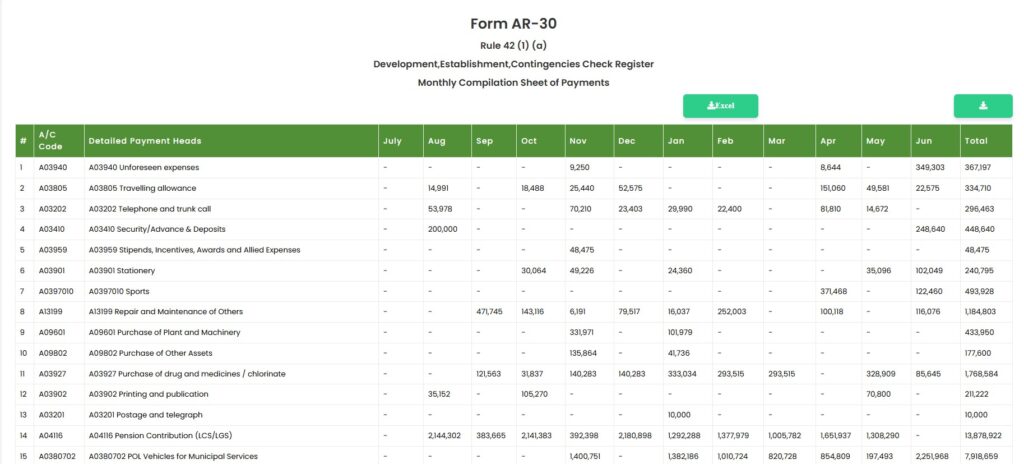Click Stipends Nov value 48,475
1024x464 pixels.
click(582, 250)
